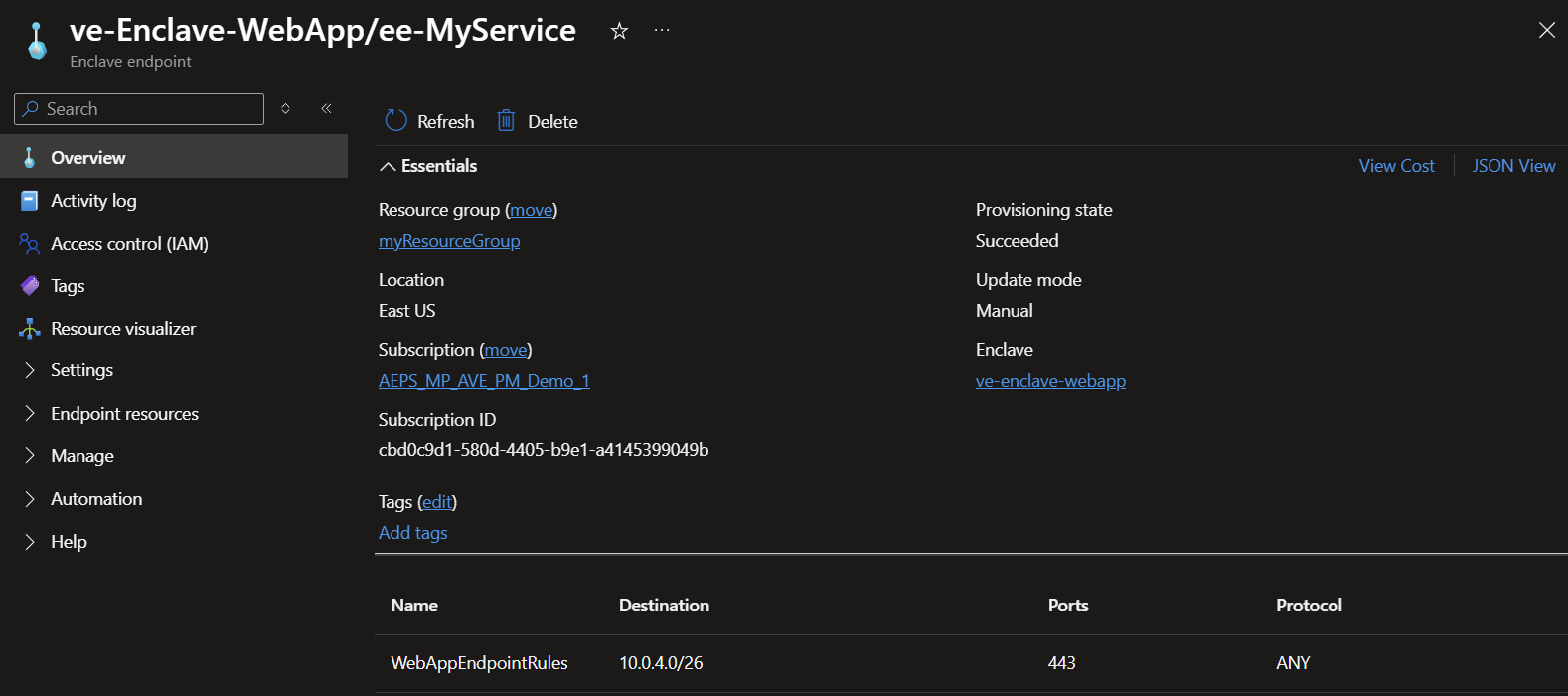Open JSON View link
Viewport: 1568px width, 696px height.
click(1513, 166)
